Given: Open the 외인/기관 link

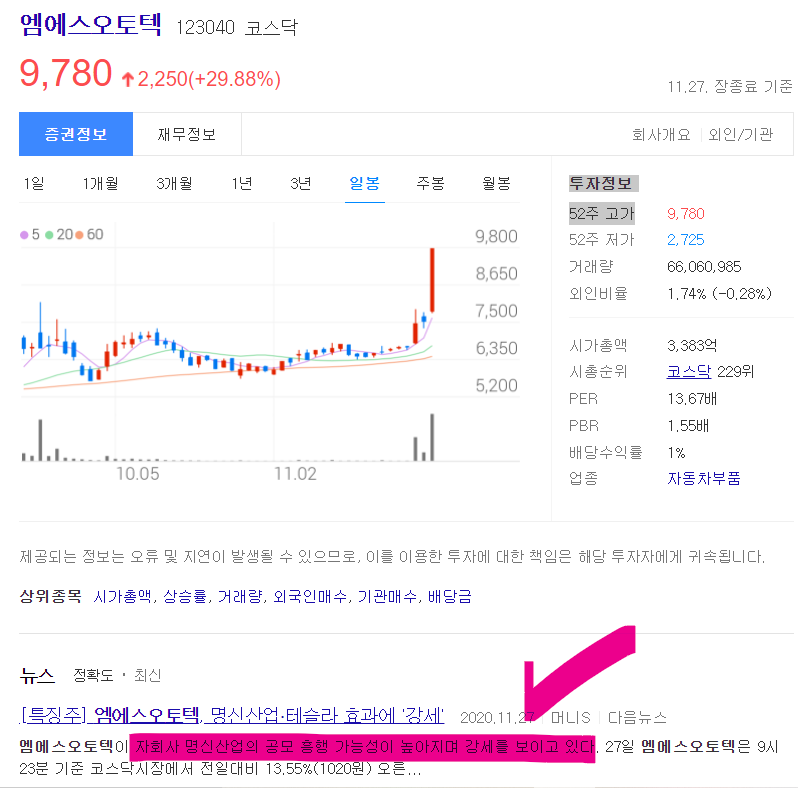Looking at the screenshot, I should [740, 134].
